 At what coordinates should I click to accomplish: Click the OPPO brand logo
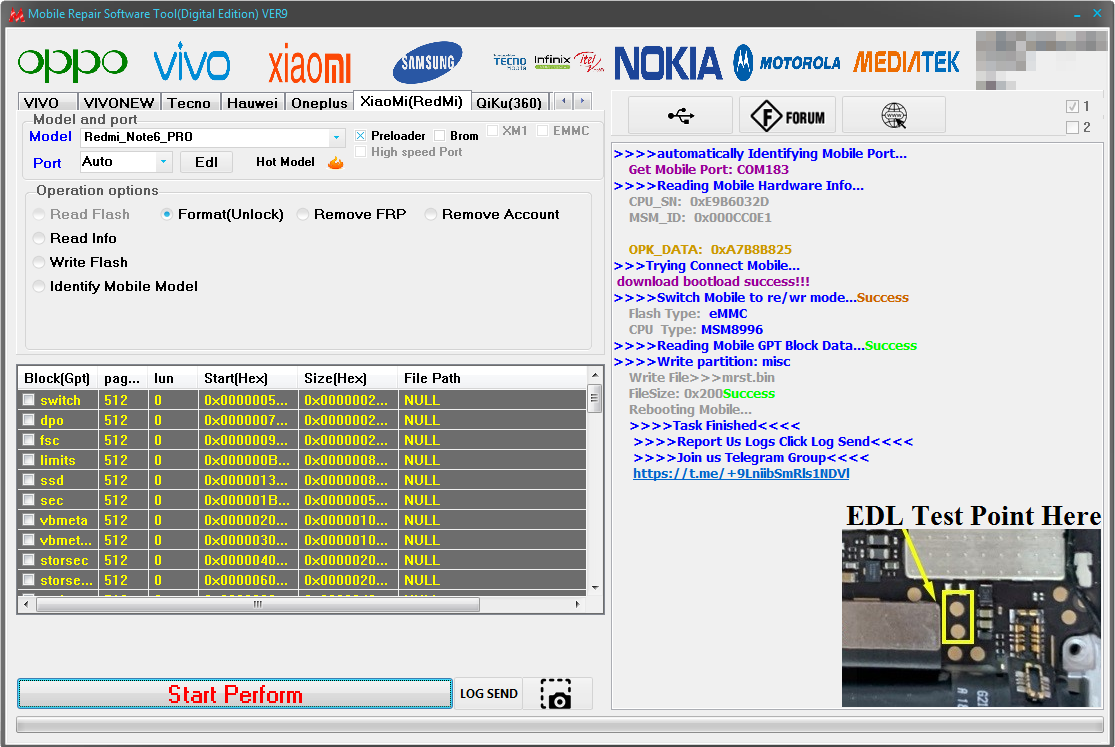73,63
